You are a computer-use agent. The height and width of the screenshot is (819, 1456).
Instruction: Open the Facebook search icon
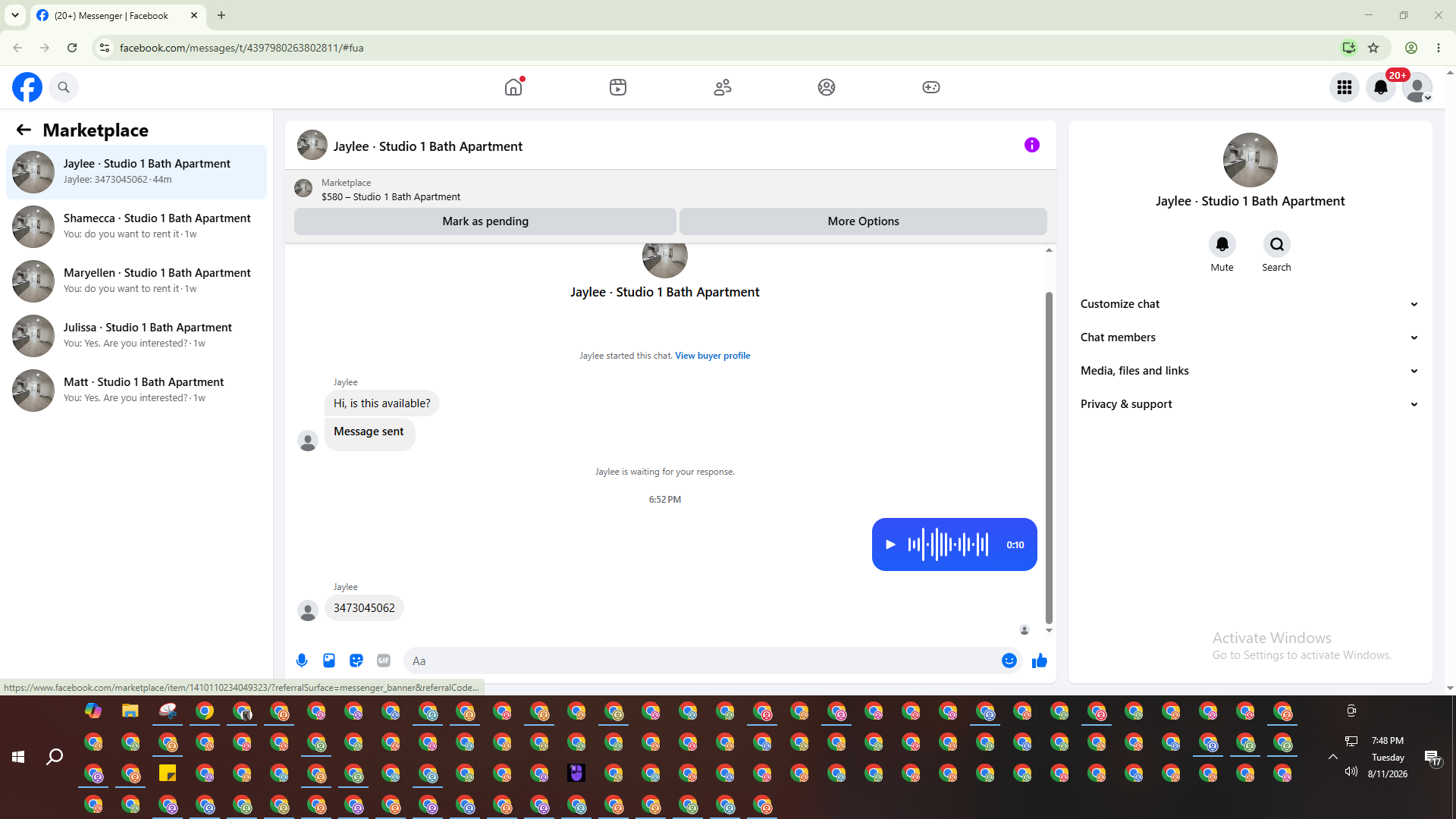(64, 87)
